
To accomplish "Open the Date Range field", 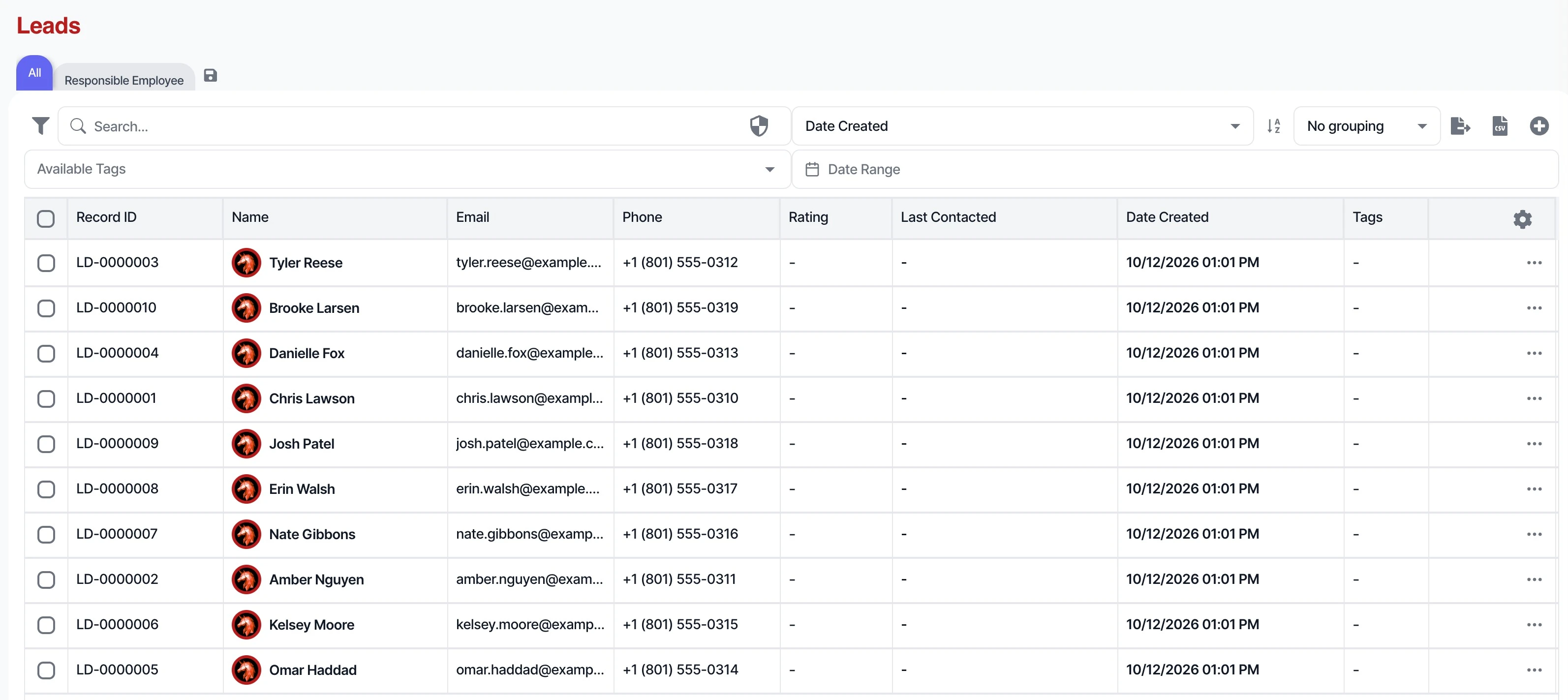I will coord(1174,169).
